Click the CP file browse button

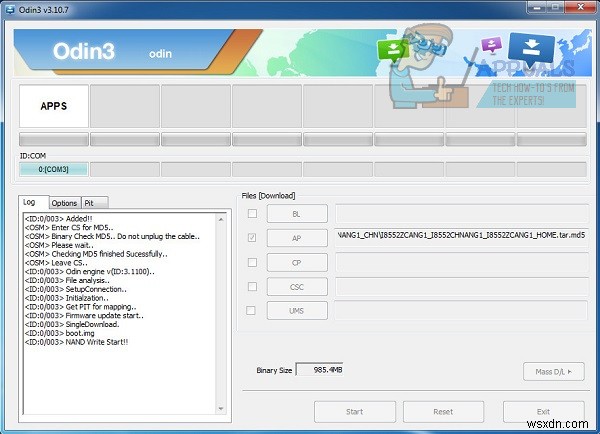[x=297, y=263]
